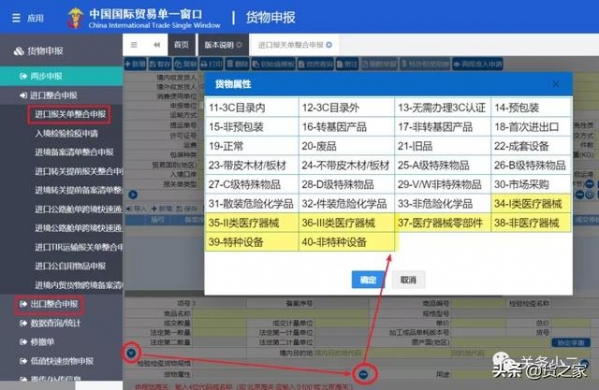
Task: Click the blue button next to 原产国(地区)
Action: coord(571,343)
